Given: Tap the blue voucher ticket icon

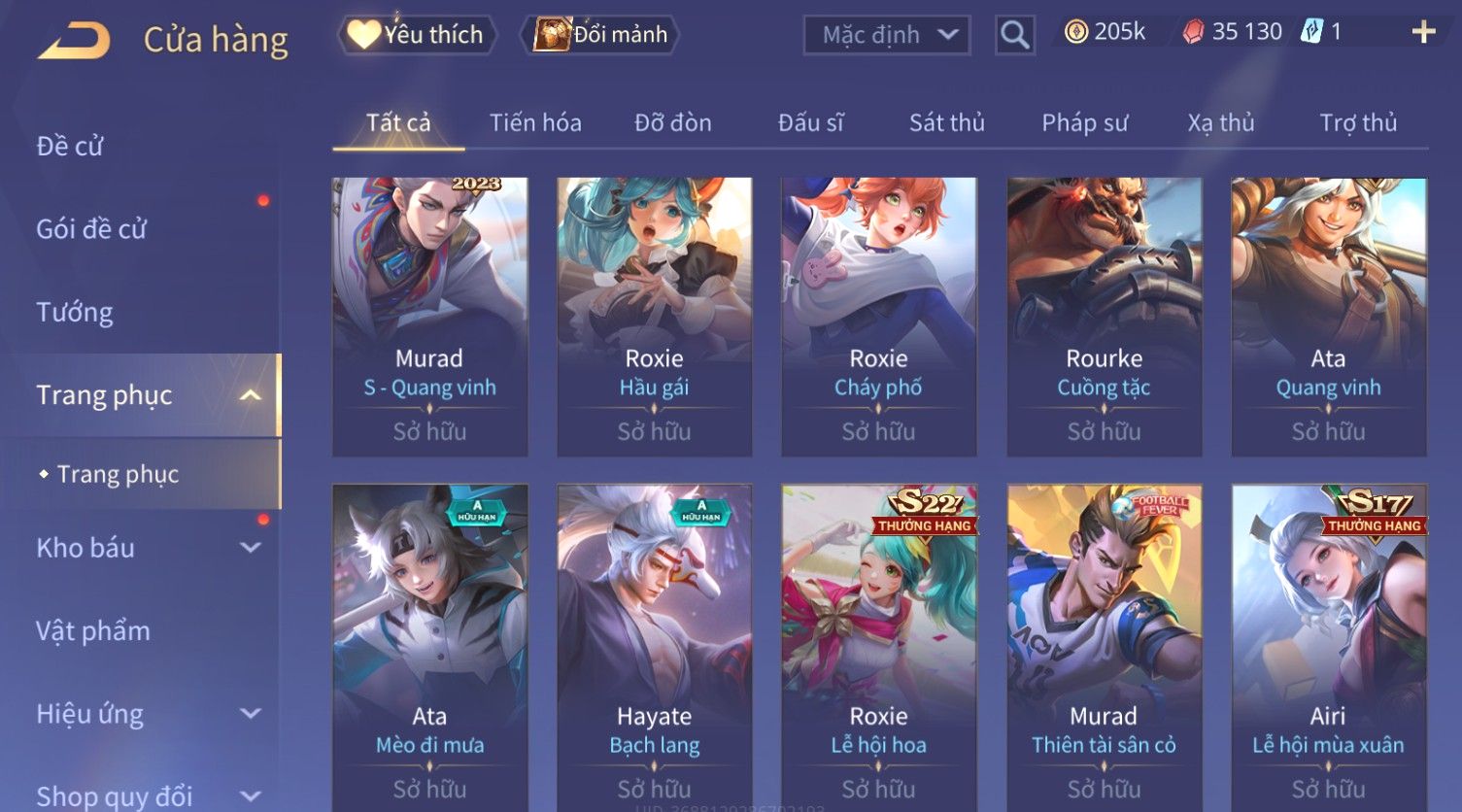Looking at the screenshot, I should tap(1311, 32).
